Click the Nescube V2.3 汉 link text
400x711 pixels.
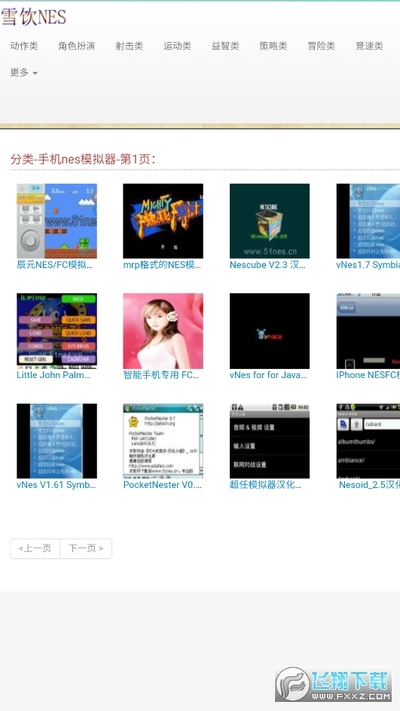coord(268,265)
